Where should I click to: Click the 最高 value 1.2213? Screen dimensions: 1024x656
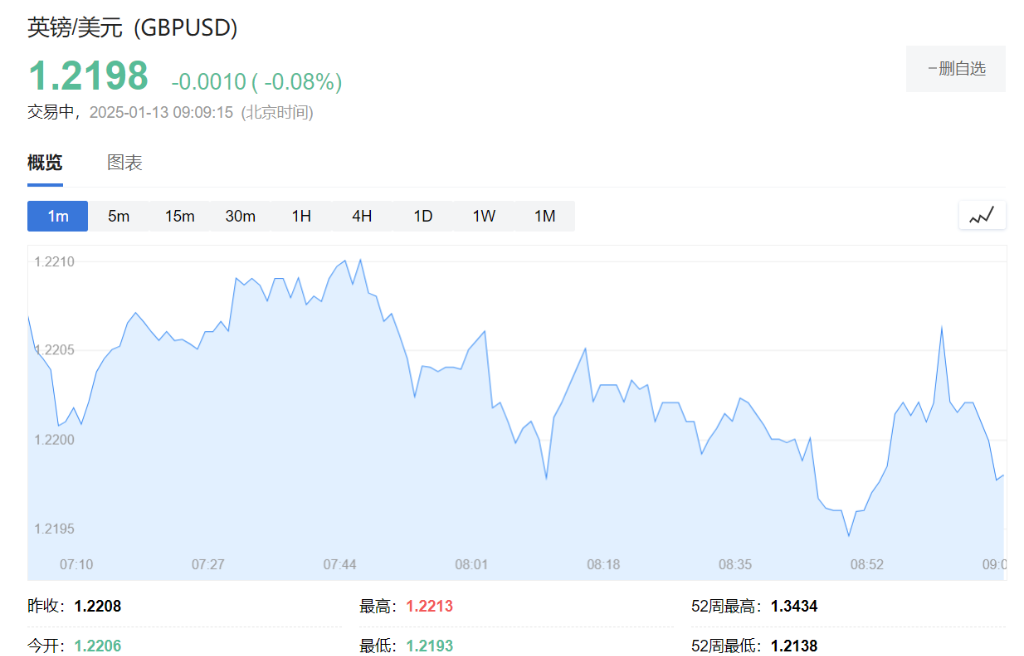[429, 606]
